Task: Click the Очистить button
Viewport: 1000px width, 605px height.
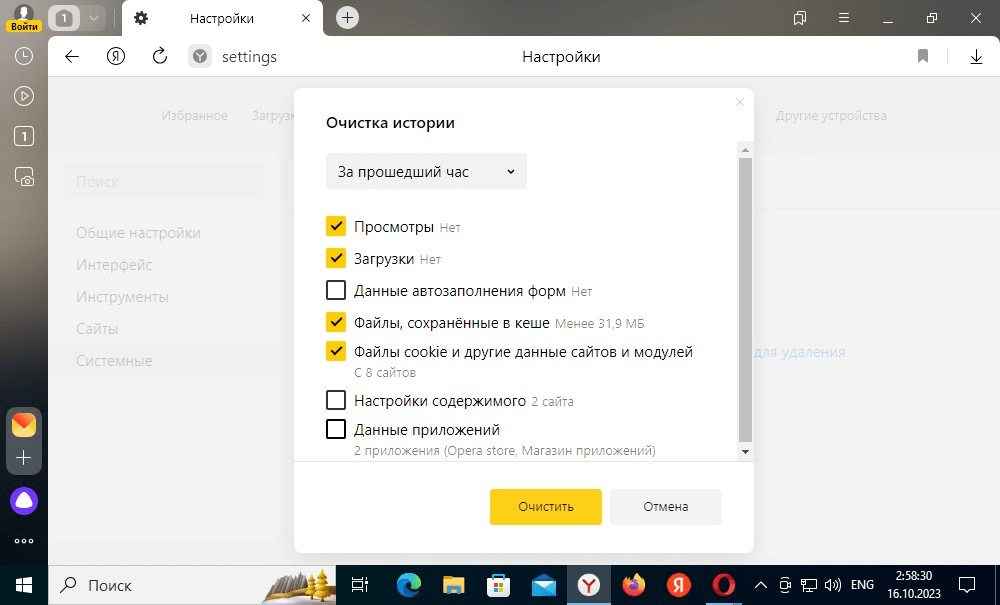Action: pos(546,507)
